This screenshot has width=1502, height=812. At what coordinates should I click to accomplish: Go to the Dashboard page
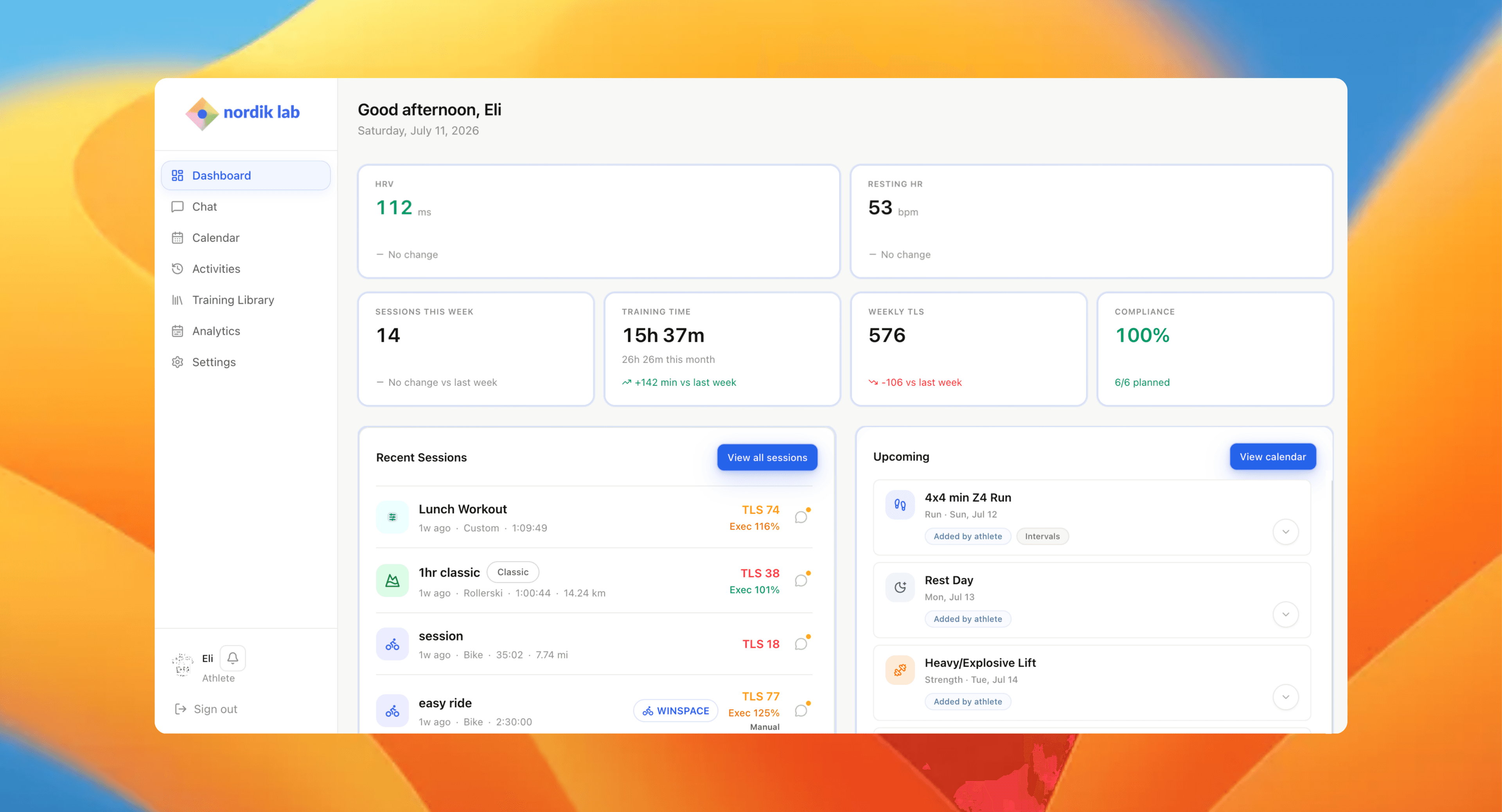point(246,176)
